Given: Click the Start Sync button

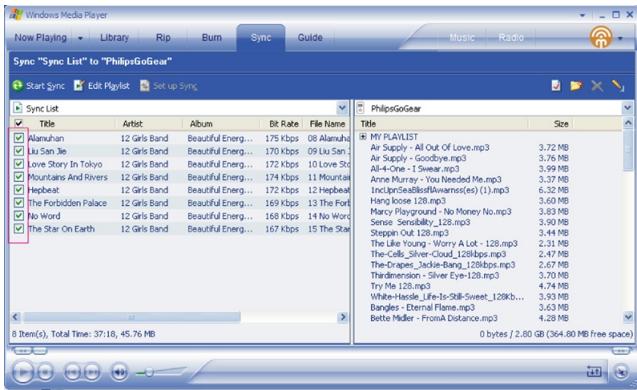Looking at the screenshot, I should pos(39,86).
